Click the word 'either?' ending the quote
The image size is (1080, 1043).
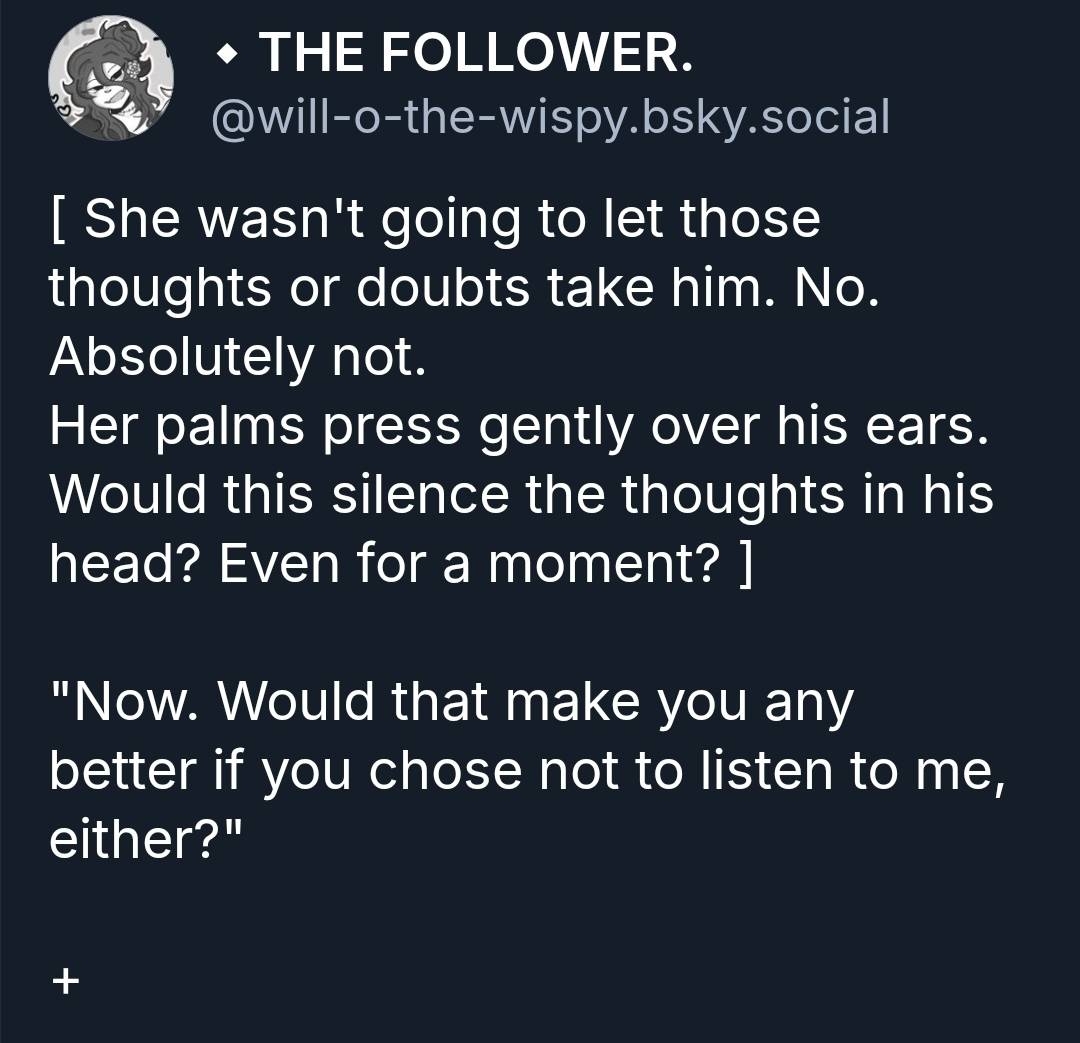point(146,838)
